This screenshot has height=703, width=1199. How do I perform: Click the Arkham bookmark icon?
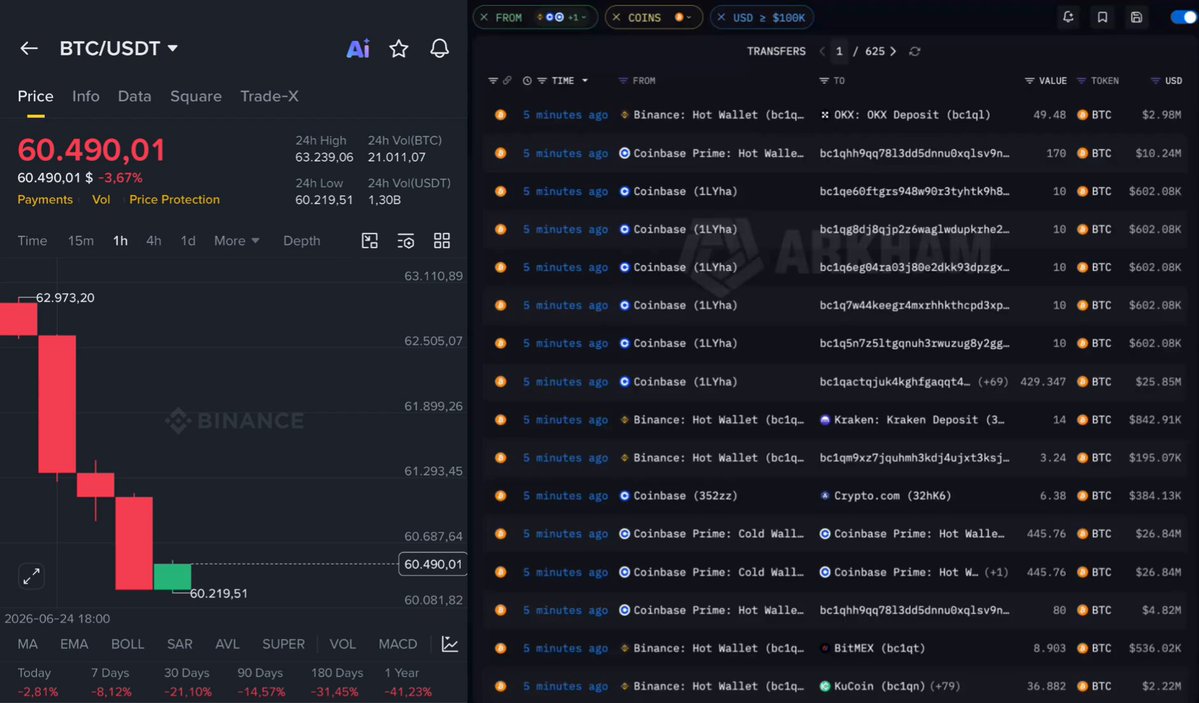[1102, 17]
